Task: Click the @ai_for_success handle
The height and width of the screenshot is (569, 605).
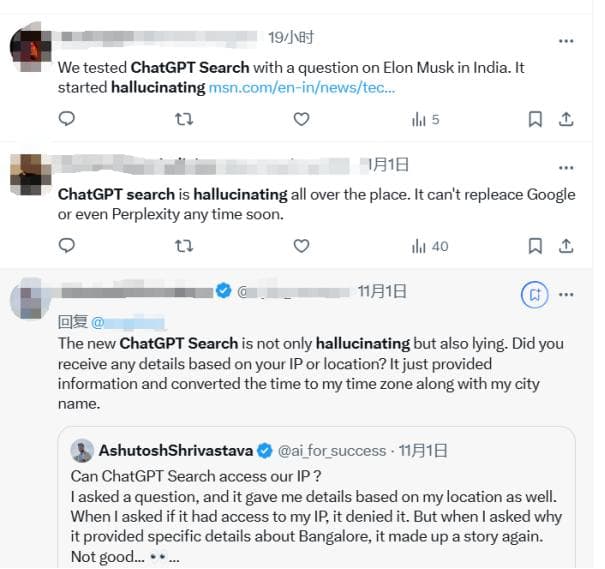Action: [332, 450]
